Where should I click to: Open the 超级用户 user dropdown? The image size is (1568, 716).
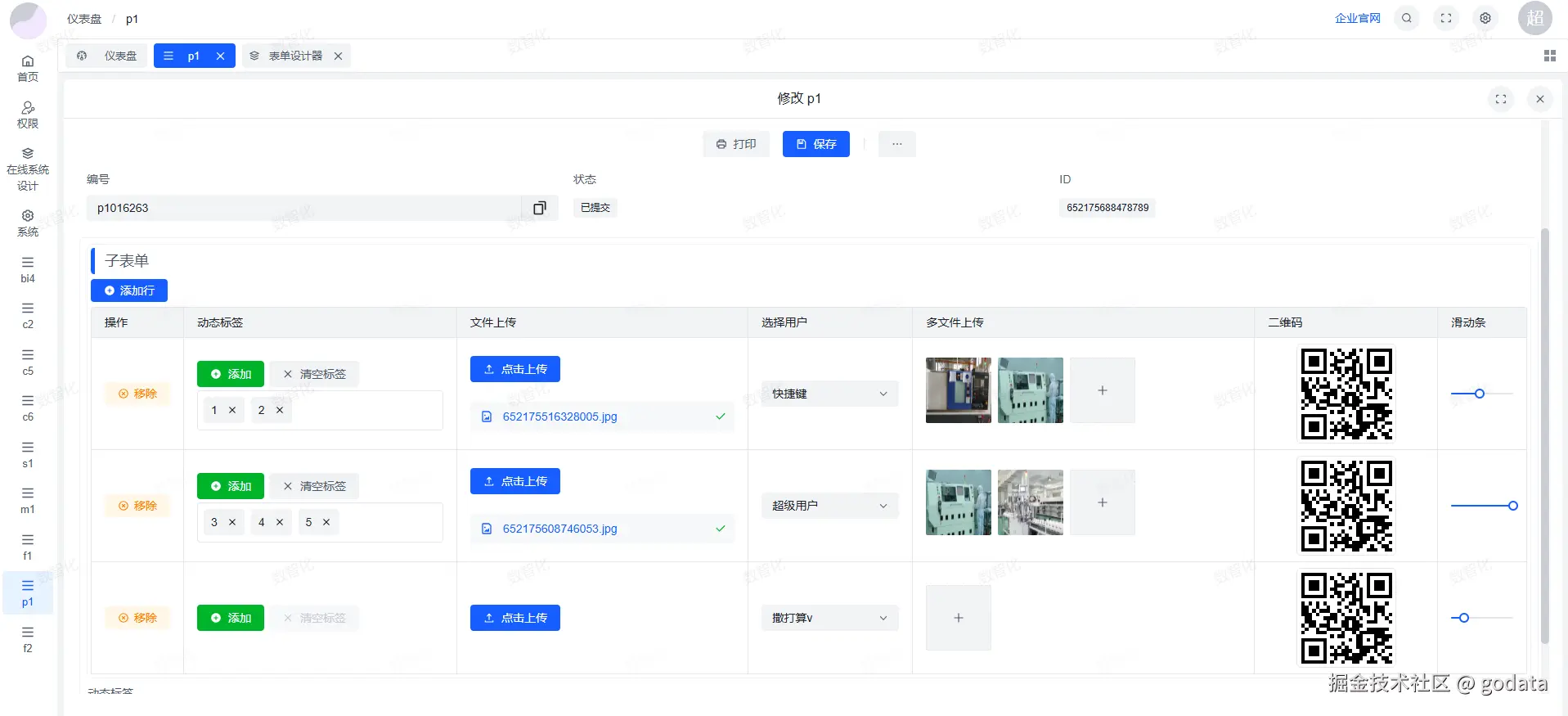[x=829, y=506]
